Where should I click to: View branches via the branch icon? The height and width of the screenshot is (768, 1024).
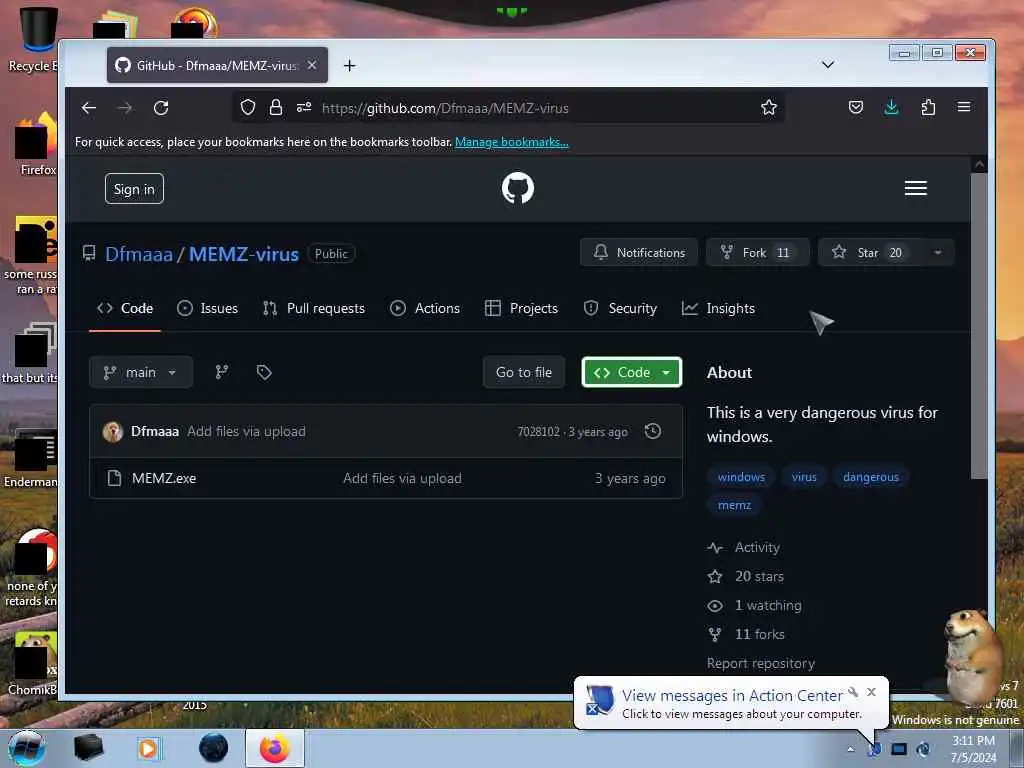pos(222,372)
